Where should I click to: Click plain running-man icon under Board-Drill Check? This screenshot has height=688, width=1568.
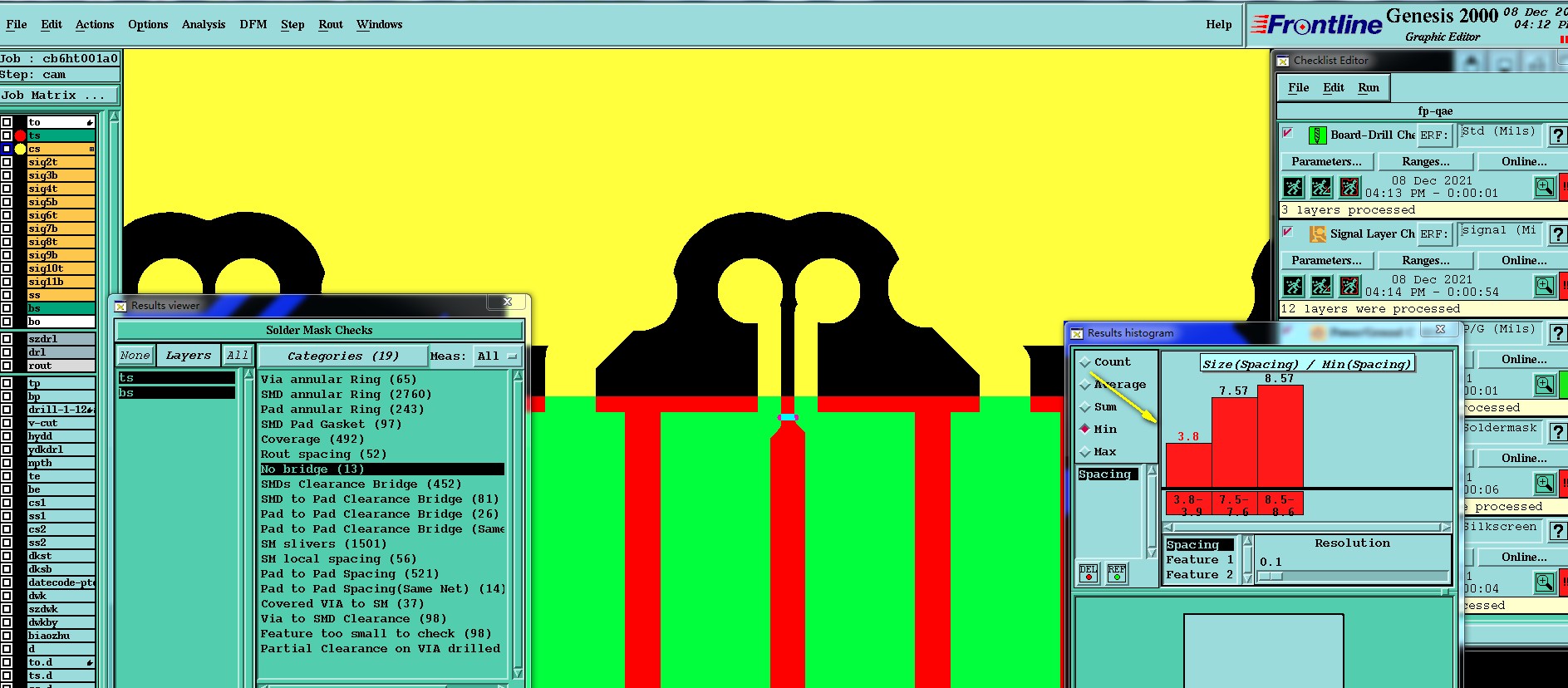click(x=1293, y=187)
